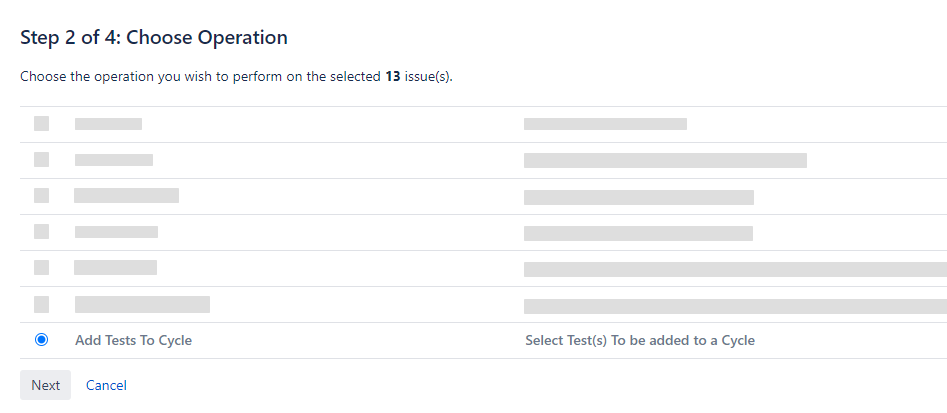Click the bold "13" selected issues count
The height and width of the screenshot is (413, 947).
(x=393, y=77)
